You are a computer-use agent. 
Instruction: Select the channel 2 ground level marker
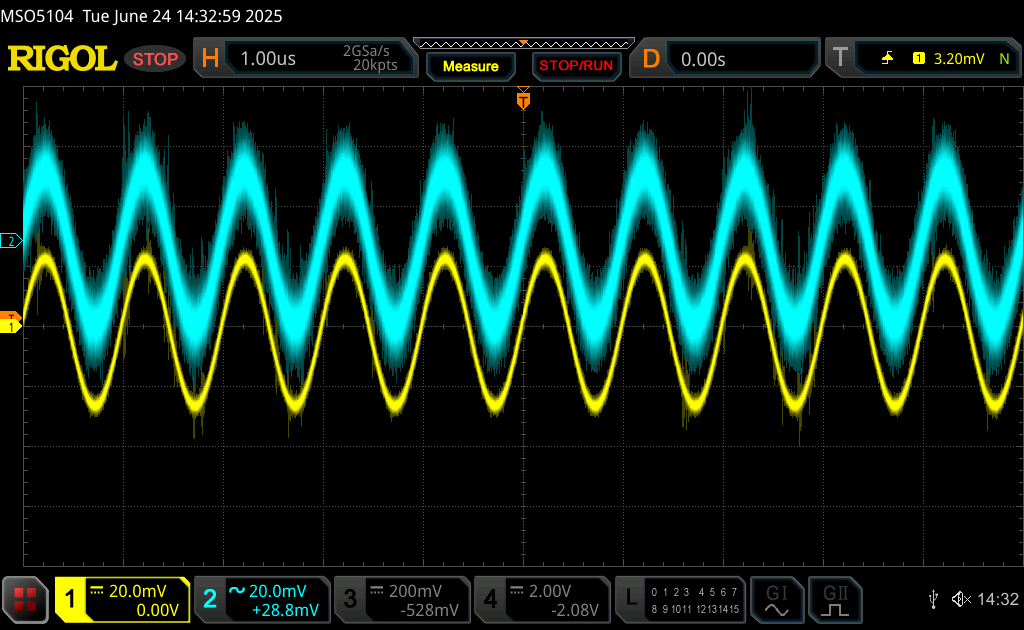point(11,241)
